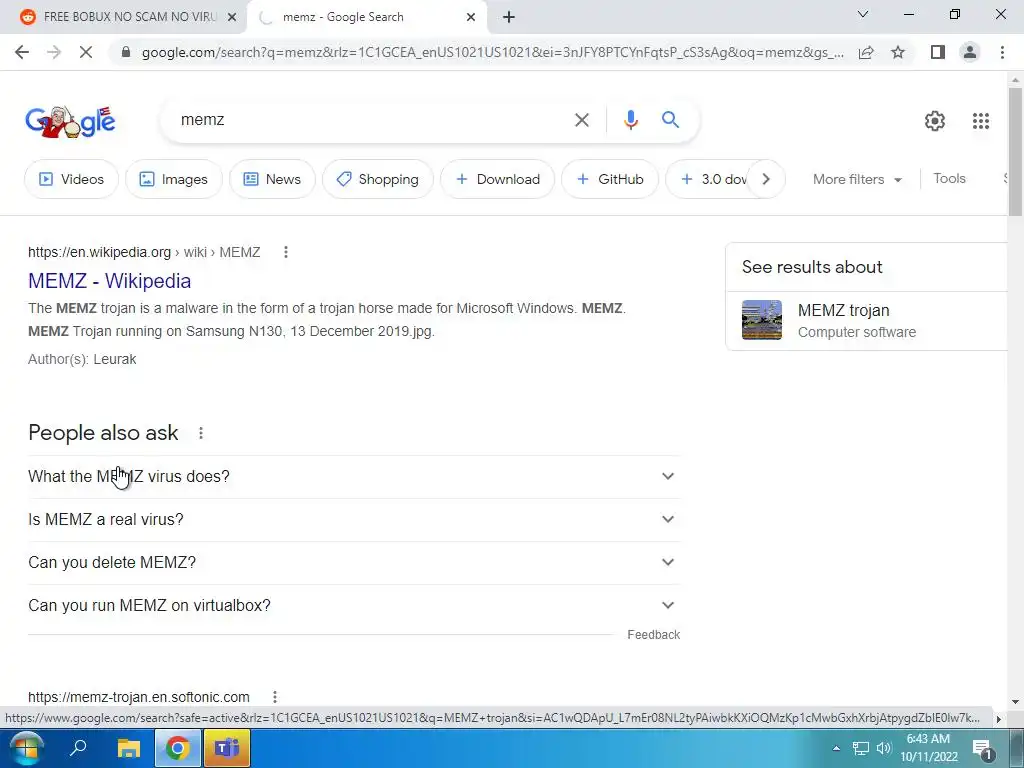
Task: Expand "What the MEMZ virus does?"
Action: [x=354, y=477]
